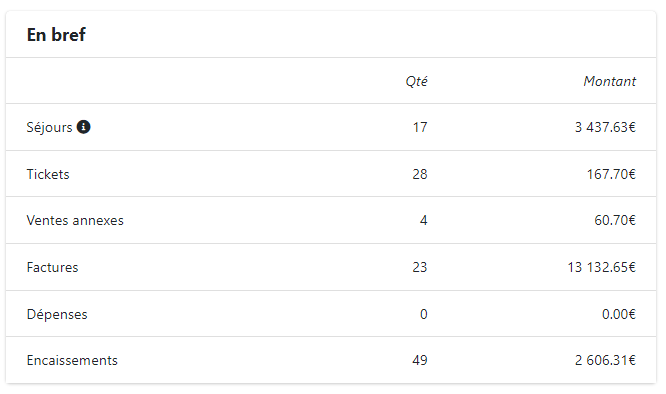Click the Montant column header
Screen dimensions: 666x394
tap(610, 81)
